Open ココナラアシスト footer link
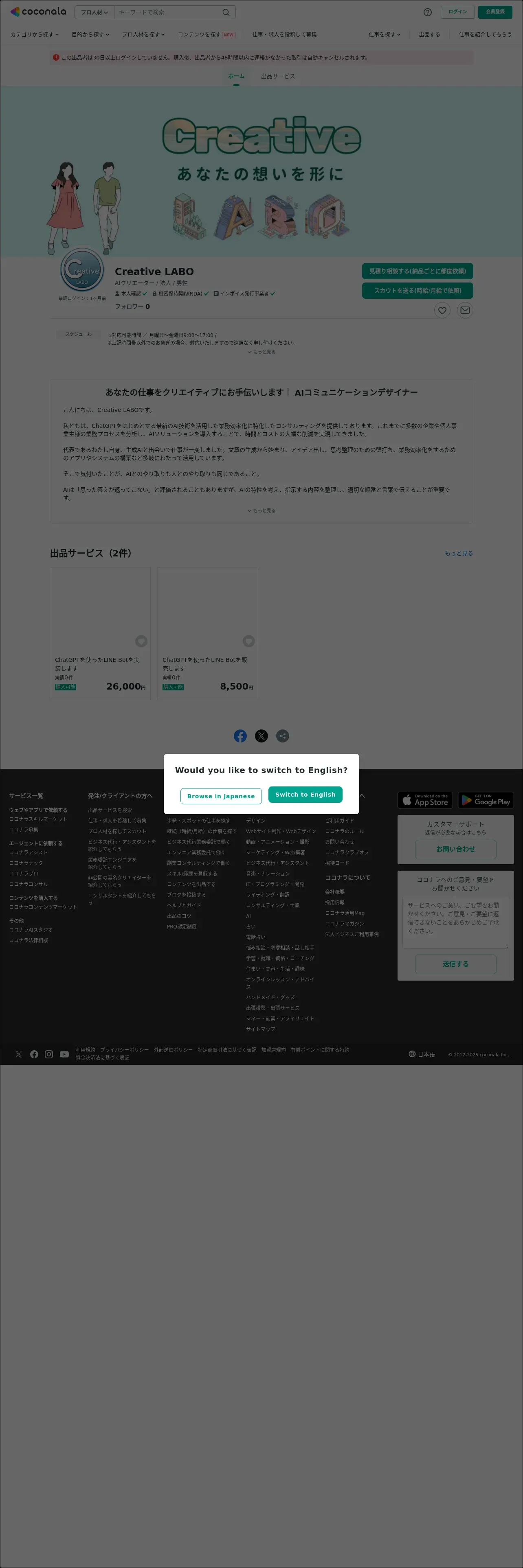The image size is (523, 1568). 28,852
